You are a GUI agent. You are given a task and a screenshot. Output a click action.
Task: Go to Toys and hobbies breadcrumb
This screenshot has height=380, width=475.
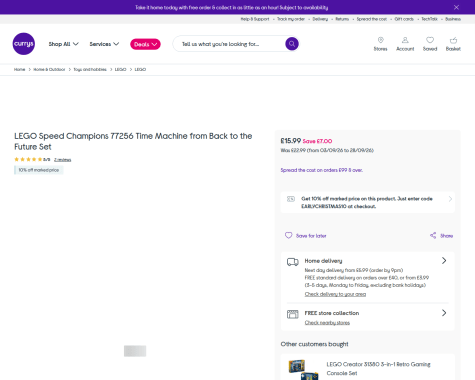(x=90, y=69)
